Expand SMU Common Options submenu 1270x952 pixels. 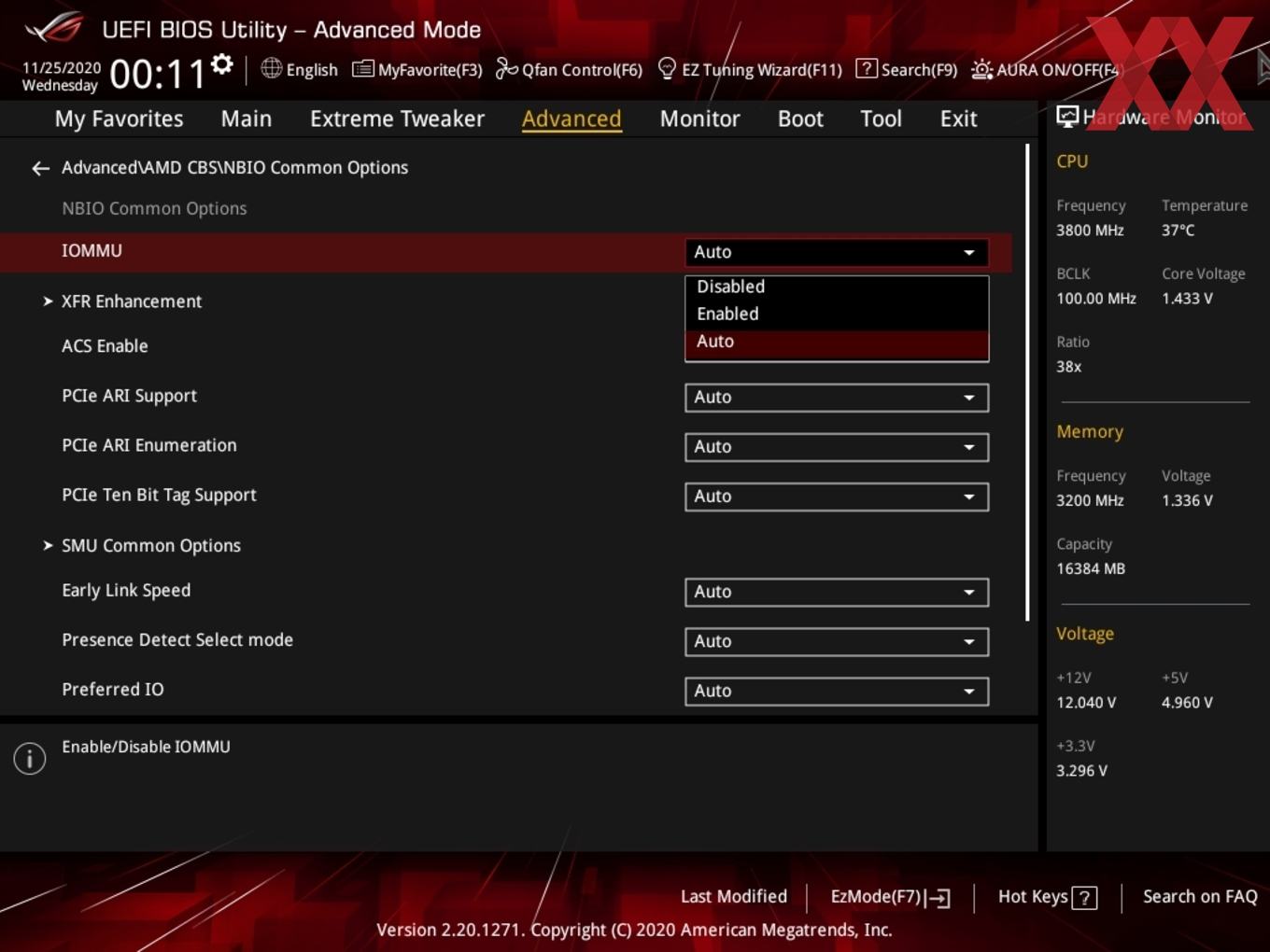pyautogui.click(x=142, y=546)
